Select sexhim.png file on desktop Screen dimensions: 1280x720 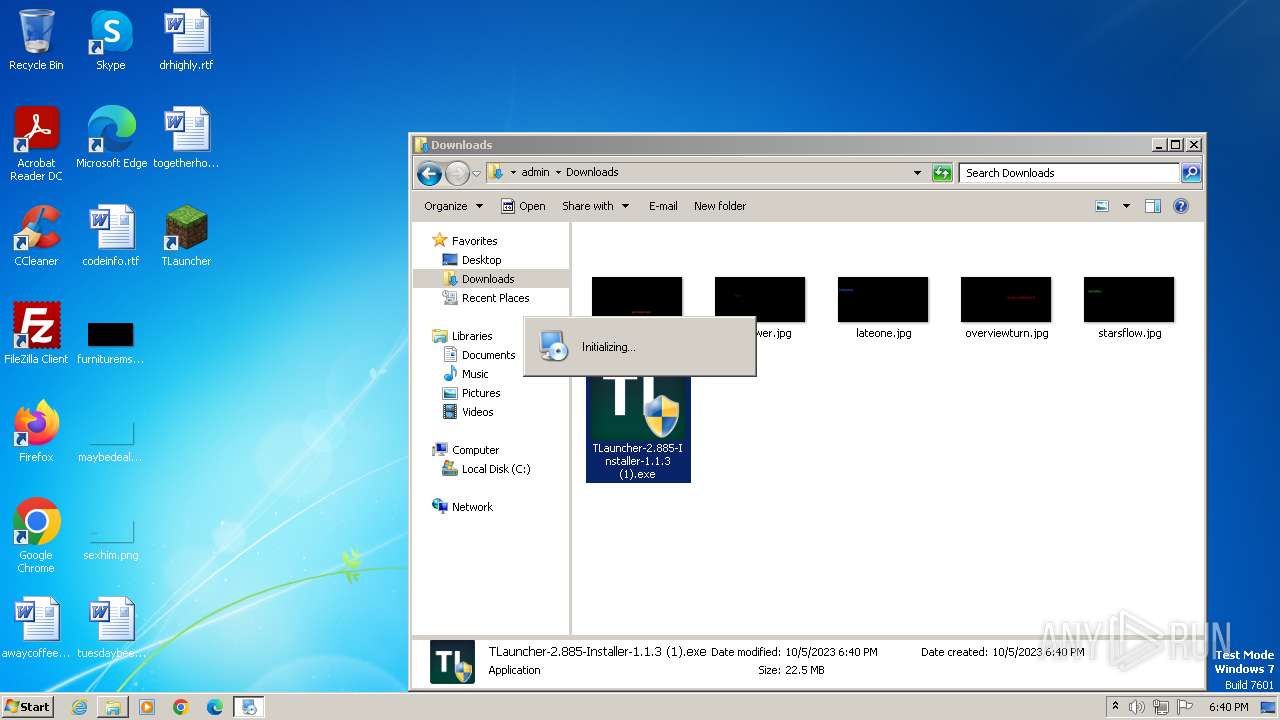click(x=111, y=538)
